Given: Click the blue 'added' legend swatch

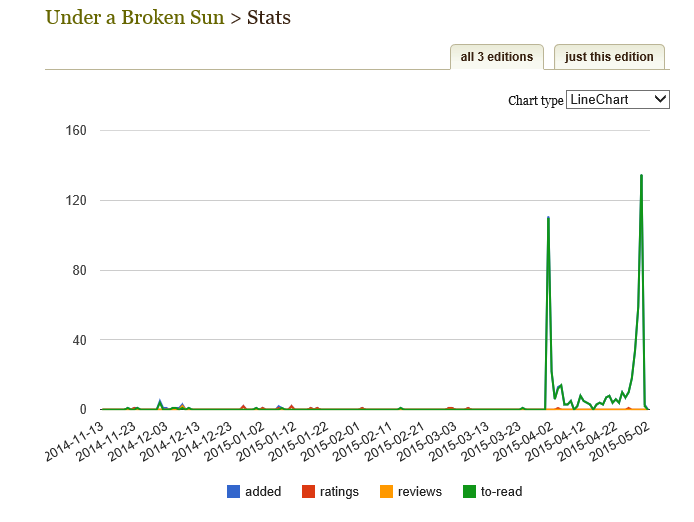Looking at the screenshot, I should point(234,491).
